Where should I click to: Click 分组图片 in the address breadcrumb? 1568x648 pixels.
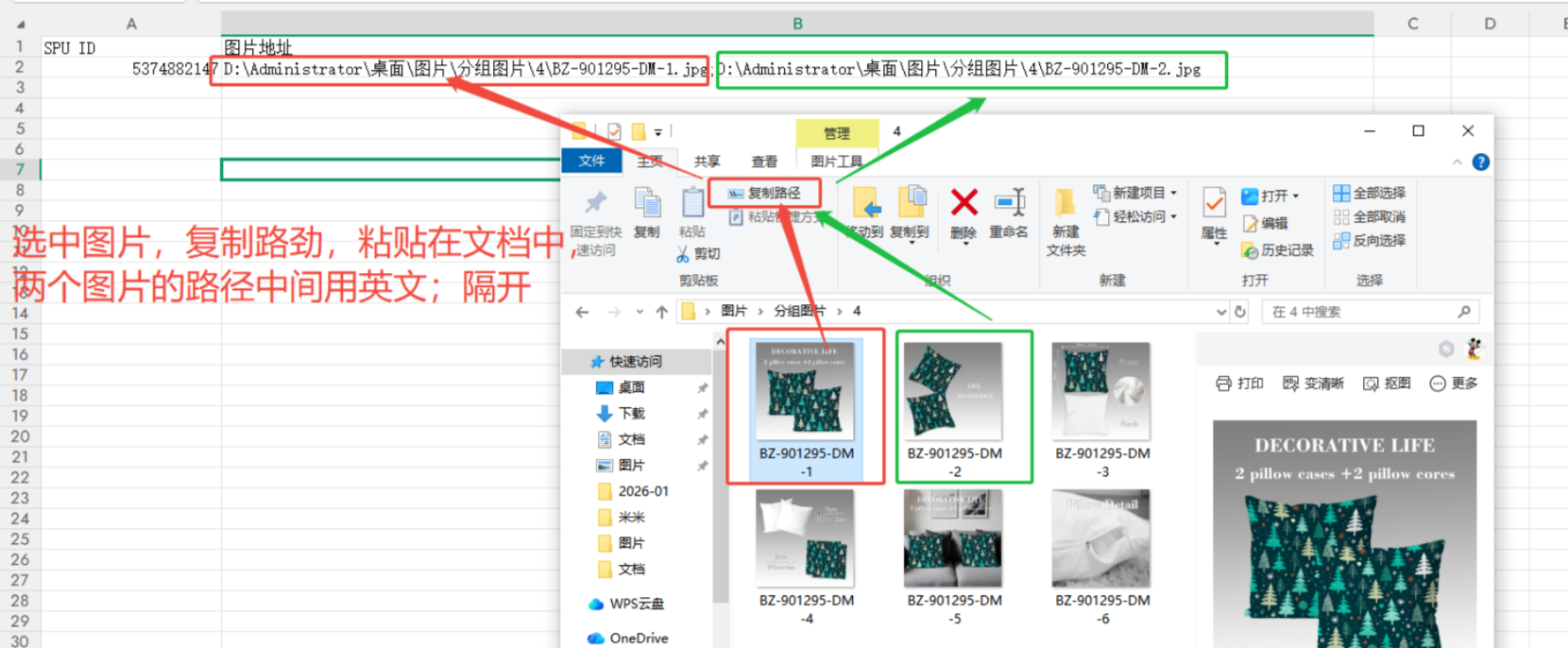(x=799, y=311)
